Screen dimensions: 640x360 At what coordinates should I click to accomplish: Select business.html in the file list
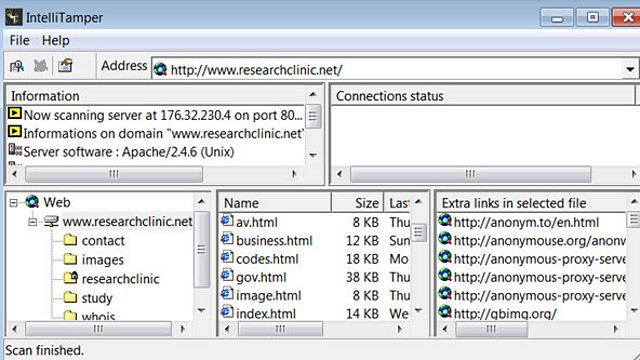[x=274, y=240]
